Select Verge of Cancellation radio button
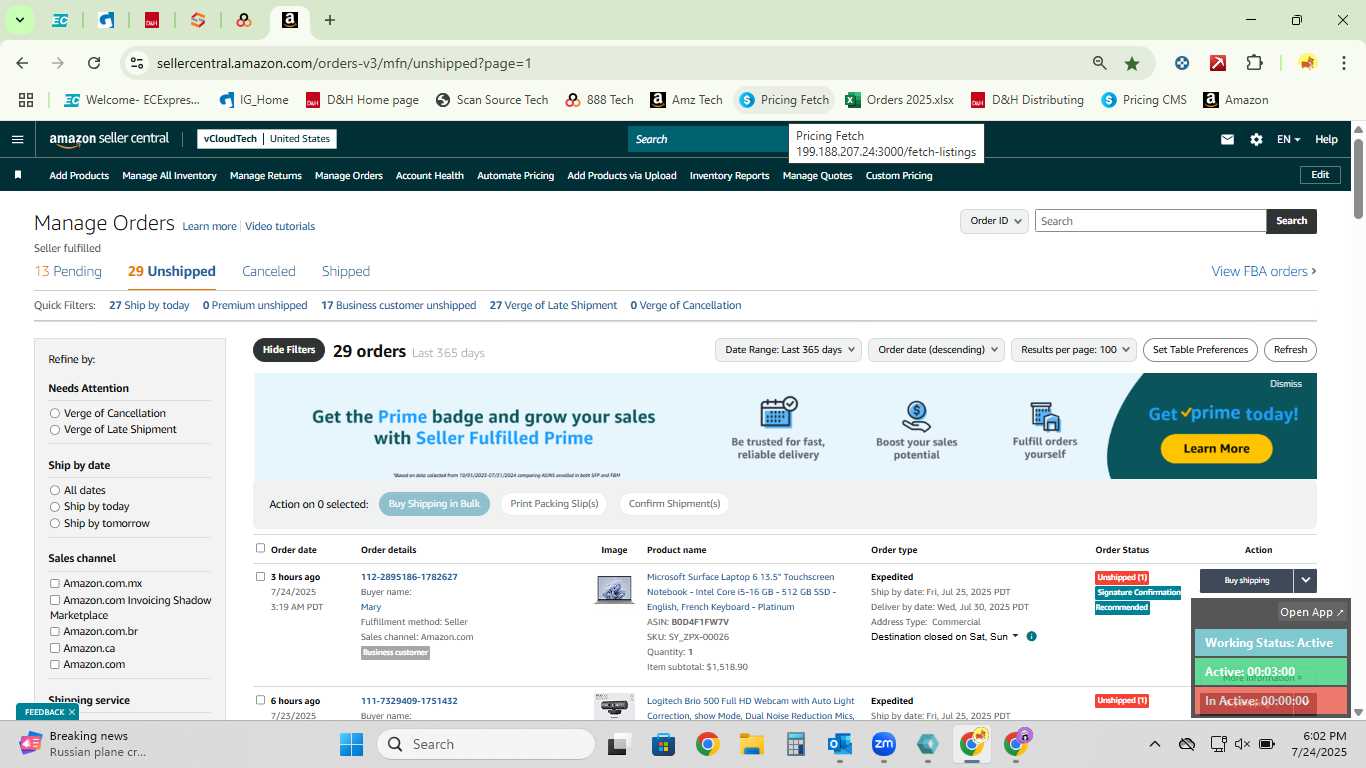This screenshot has width=1366, height=768. point(55,413)
